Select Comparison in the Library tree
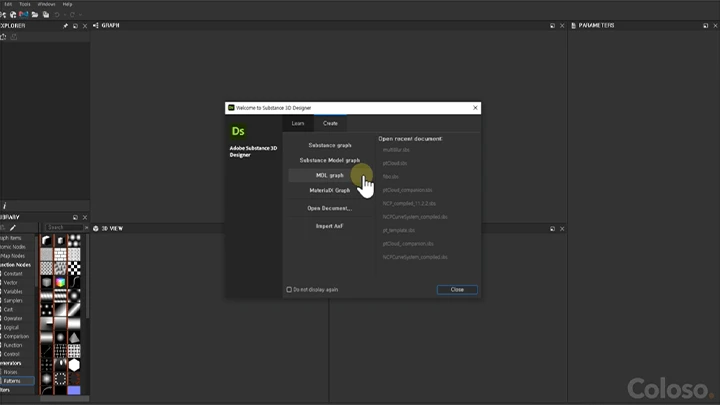 16,337
